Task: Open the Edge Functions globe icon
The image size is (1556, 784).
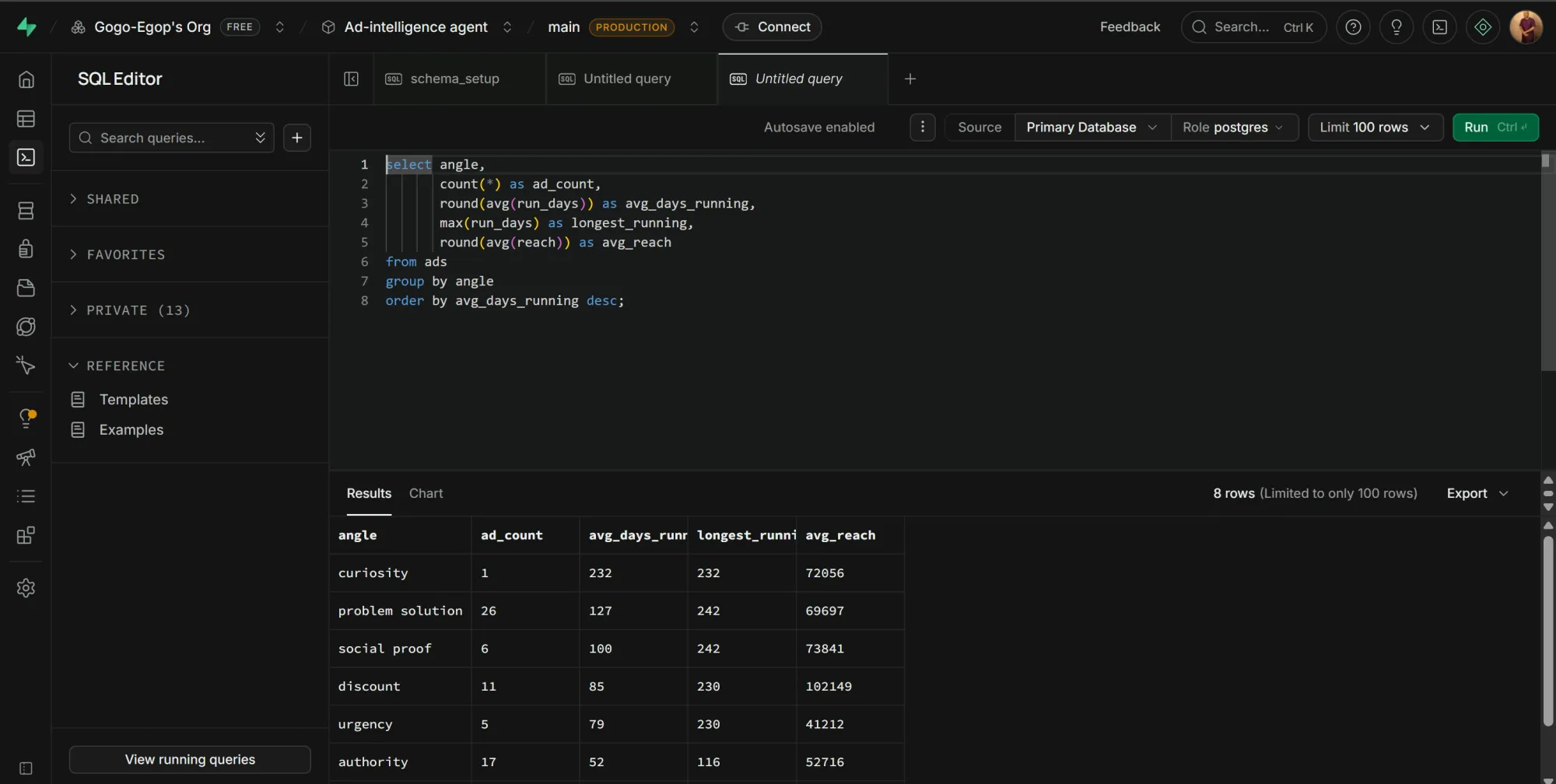Action: [x=26, y=327]
